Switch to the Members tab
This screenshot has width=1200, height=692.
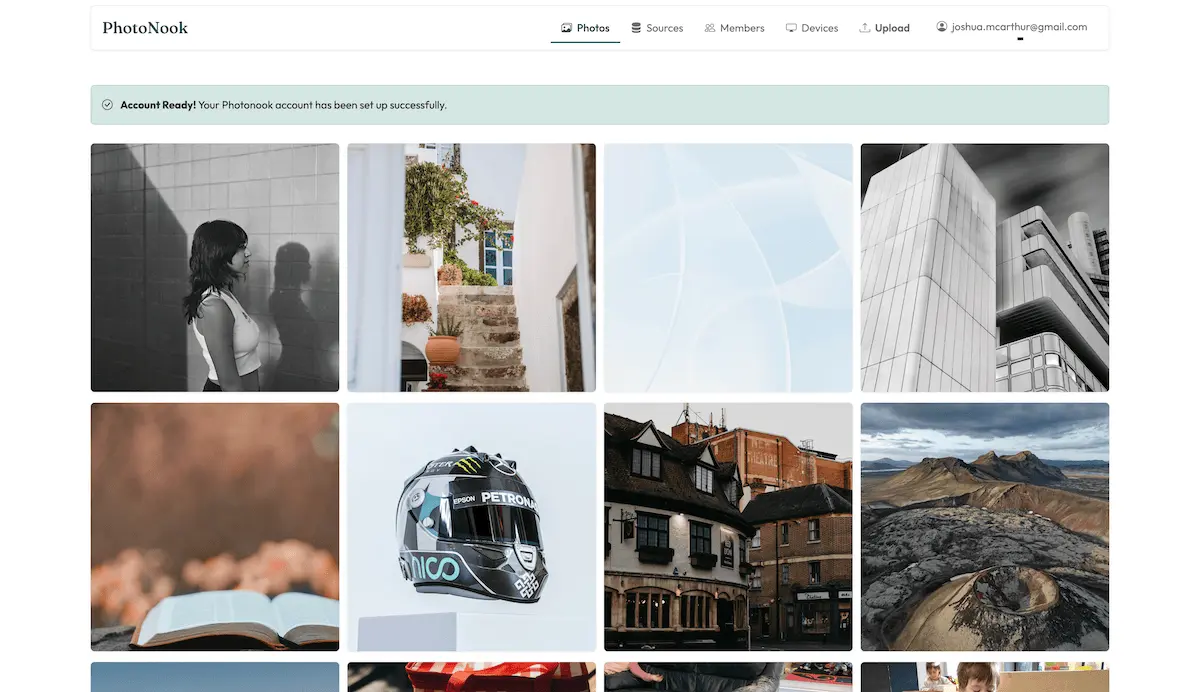[734, 28]
